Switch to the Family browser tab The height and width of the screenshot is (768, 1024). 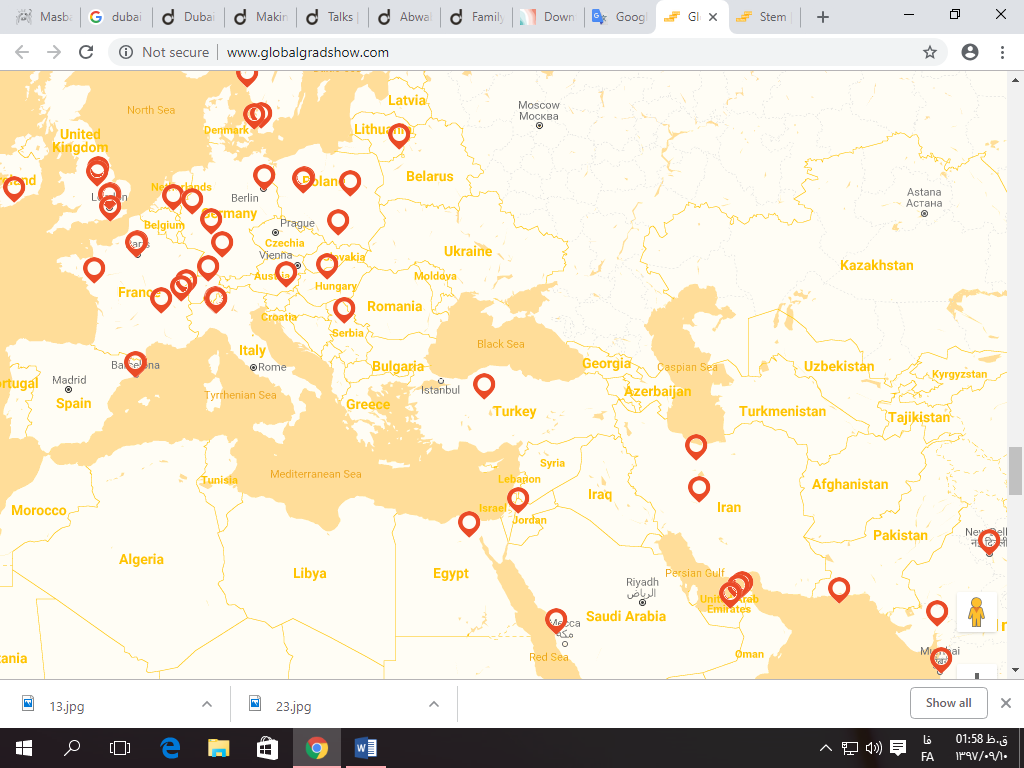click(478, 17)
